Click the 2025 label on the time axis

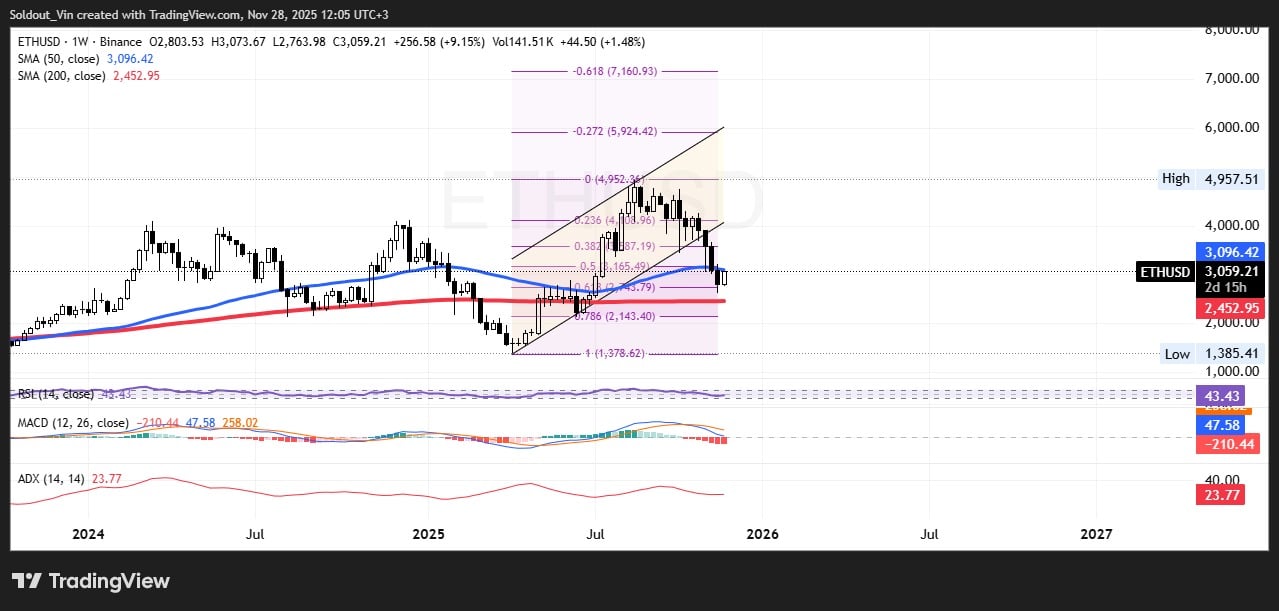point(429,534)
